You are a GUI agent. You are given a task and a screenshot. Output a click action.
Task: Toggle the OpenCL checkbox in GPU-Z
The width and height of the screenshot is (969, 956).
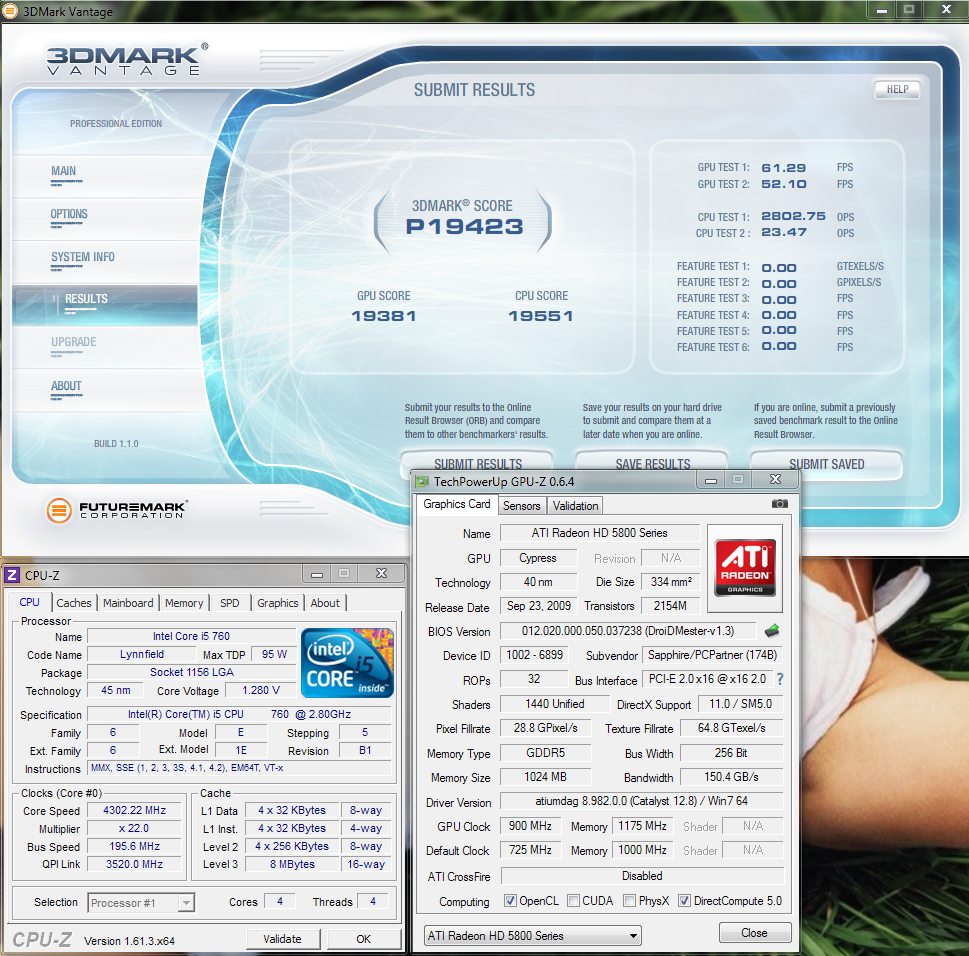[x=510, y=900]
